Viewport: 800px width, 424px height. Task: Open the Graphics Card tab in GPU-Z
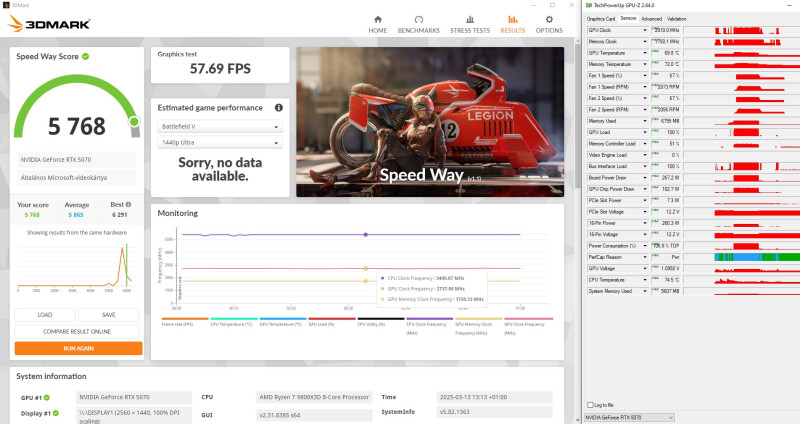[601, 19]
